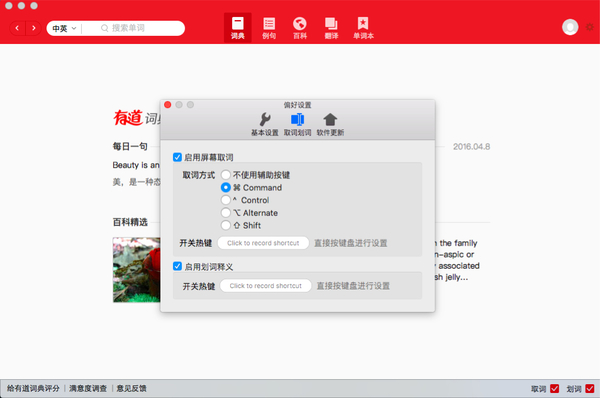Open the 百科 encyclopedia tab

300,28
